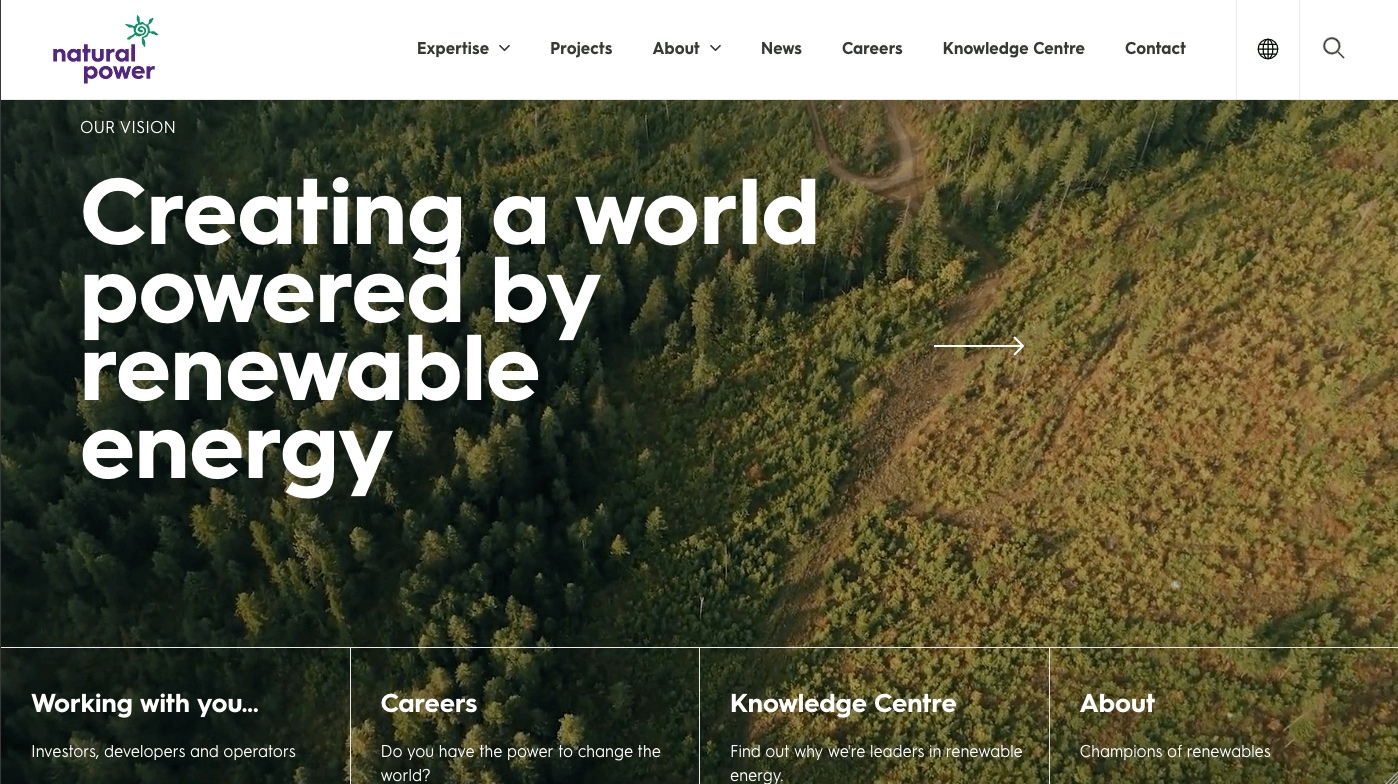Click 'Champions of renewables' text
1398x784 pixels.
point(1175,751)
